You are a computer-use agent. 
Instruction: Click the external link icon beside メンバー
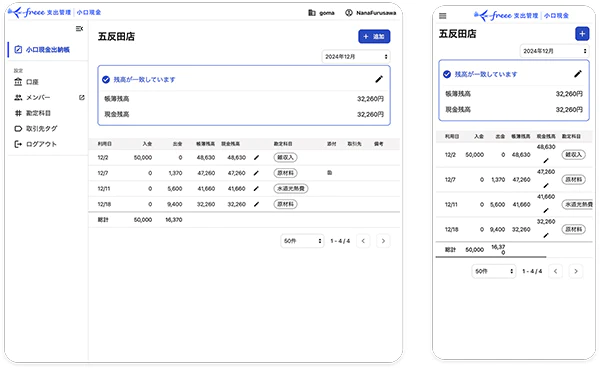click(x=82, y=97)
